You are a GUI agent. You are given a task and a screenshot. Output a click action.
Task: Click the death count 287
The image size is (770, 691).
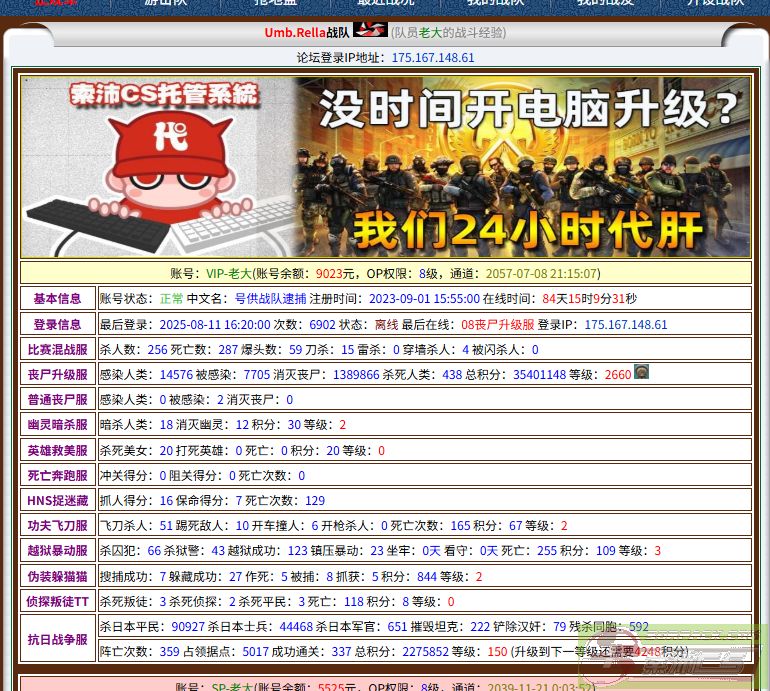click(228, 350)
